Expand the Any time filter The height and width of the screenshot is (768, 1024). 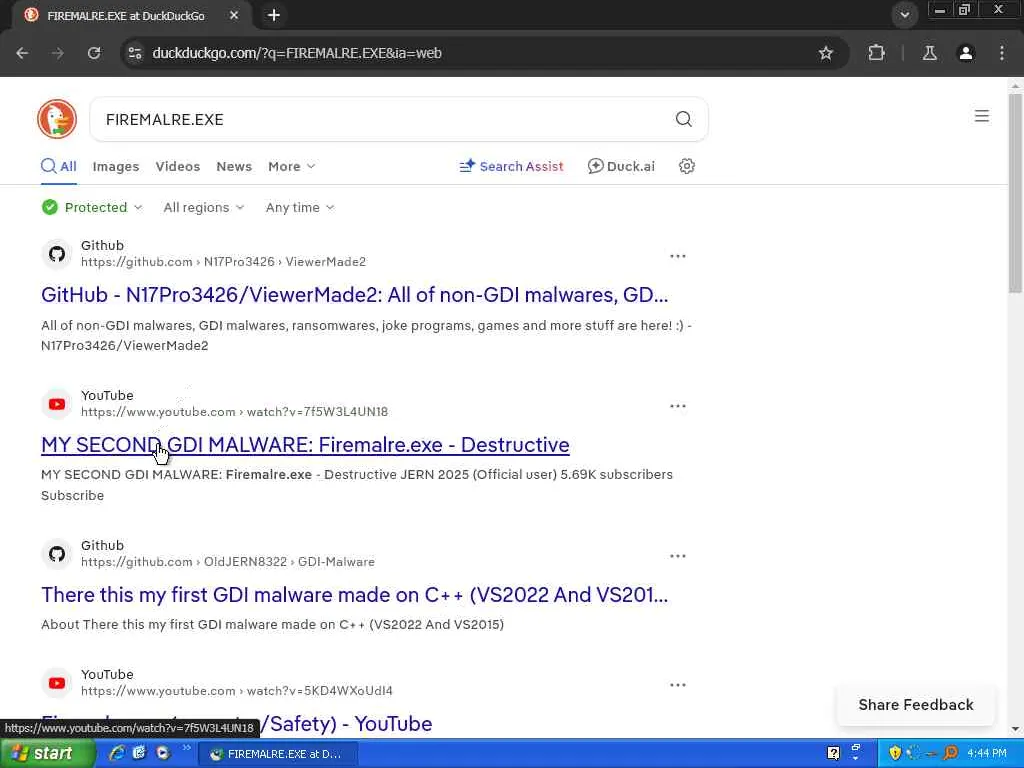click(x=300, y=208)
